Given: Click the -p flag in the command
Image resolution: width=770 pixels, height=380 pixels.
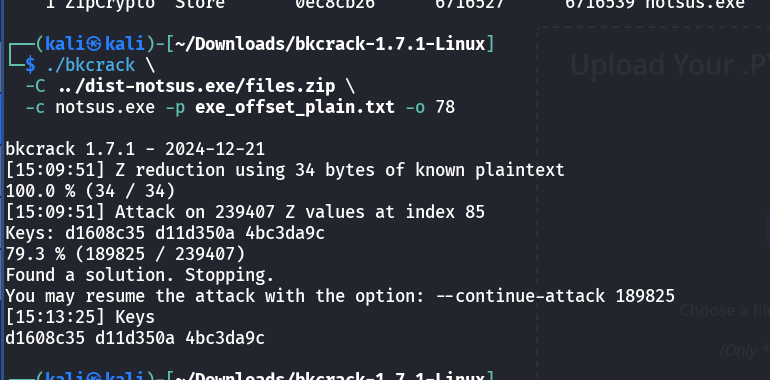Looking at the screenshot, I should point(175,107).
